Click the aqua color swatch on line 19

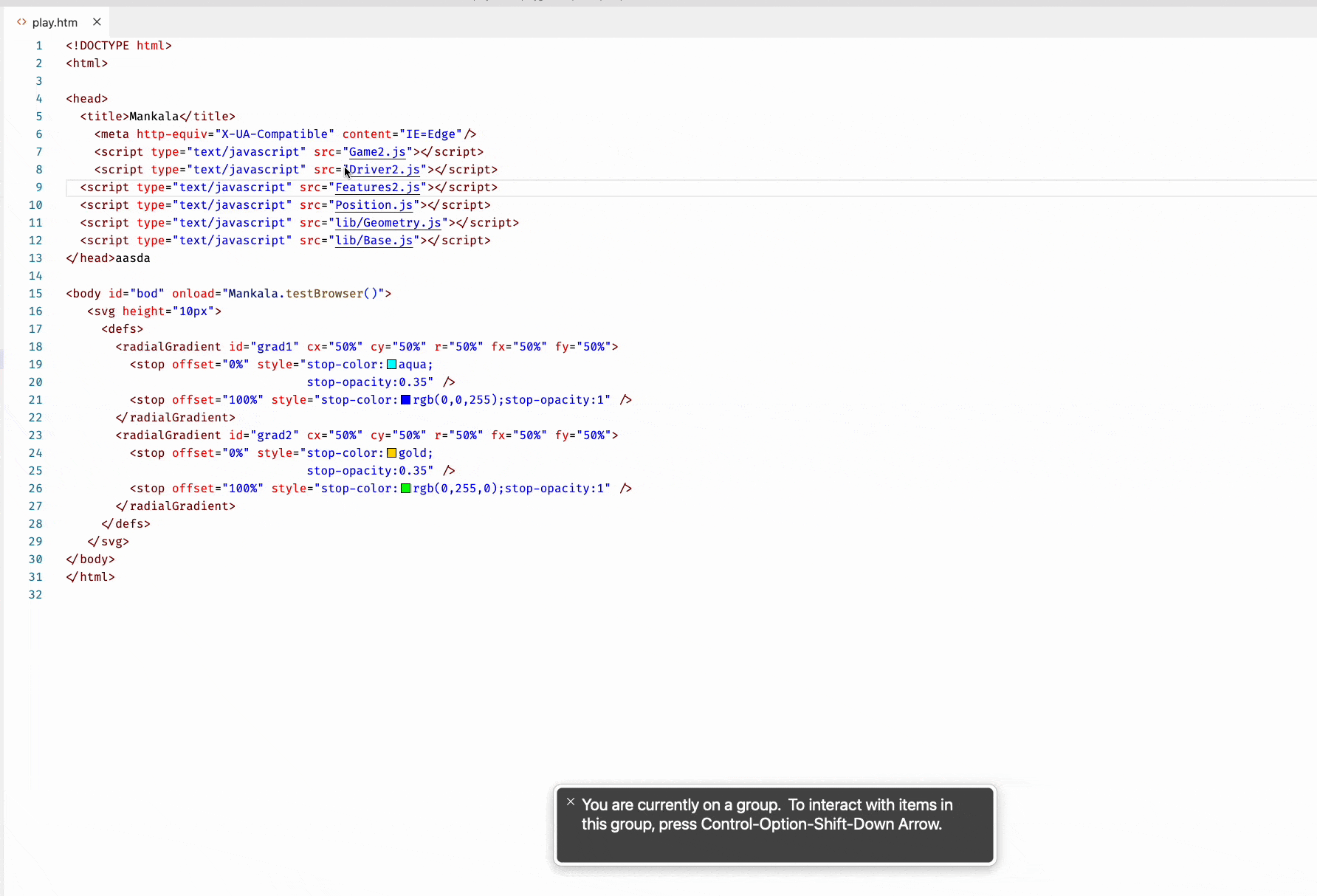391,364
